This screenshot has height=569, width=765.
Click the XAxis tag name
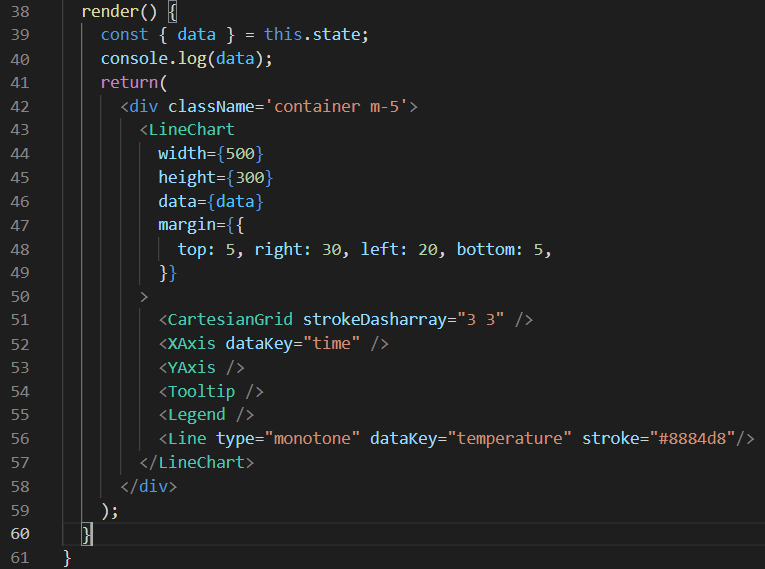click(192, 344)
